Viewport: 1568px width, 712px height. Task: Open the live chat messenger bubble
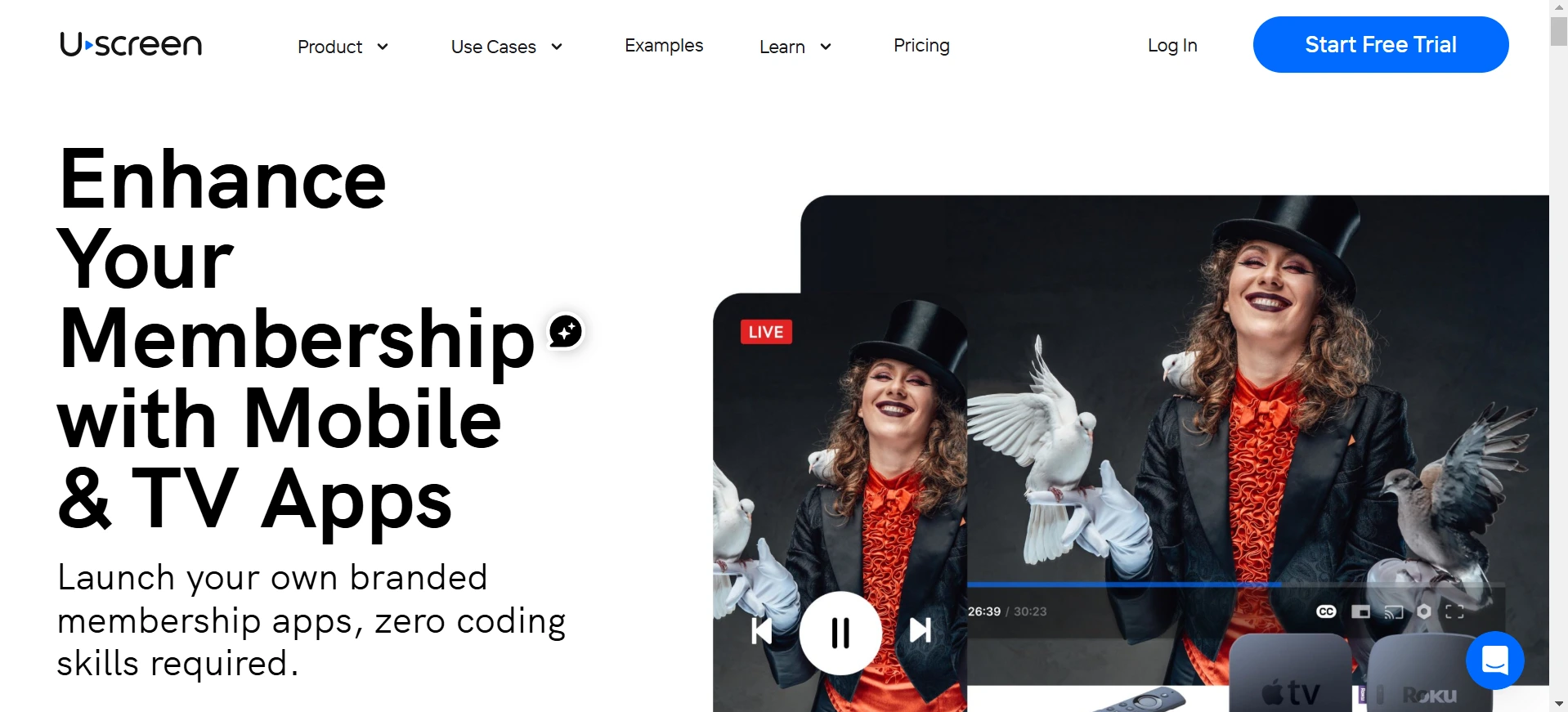(1494, 660)
